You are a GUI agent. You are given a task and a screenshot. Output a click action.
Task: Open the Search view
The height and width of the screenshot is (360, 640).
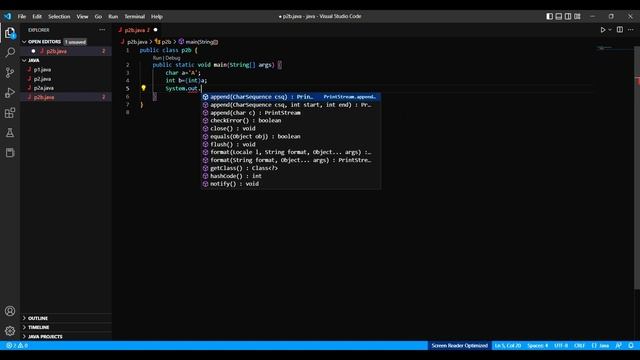[10, 52]
